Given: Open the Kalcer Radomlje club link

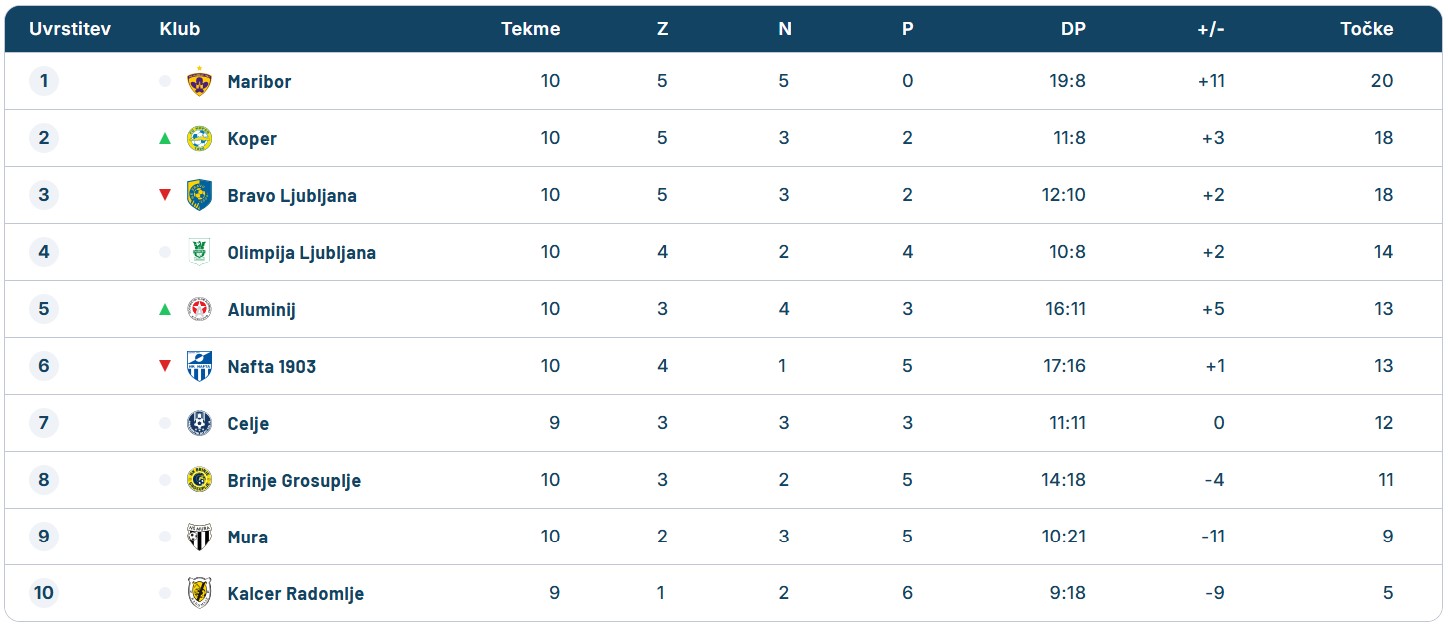Looking at the screenshot, I should 295,594.
